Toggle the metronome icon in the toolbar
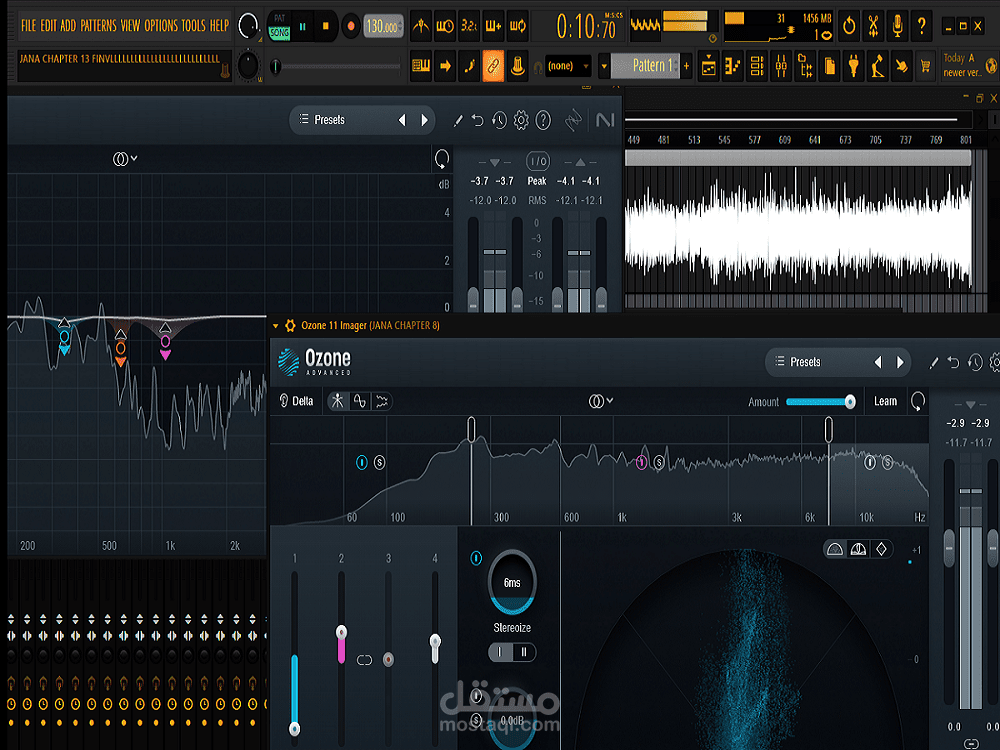The image size is (1000, 750). pos(422,25)
